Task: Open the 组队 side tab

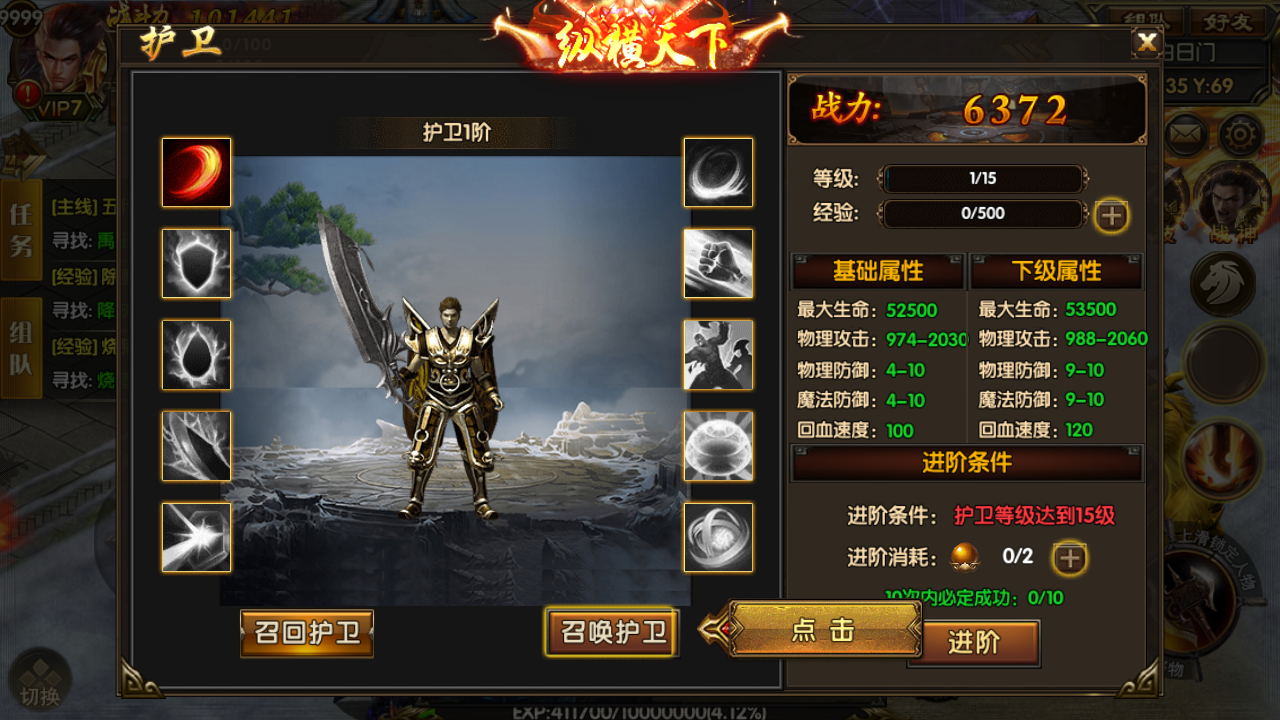Action: [21, 348]
